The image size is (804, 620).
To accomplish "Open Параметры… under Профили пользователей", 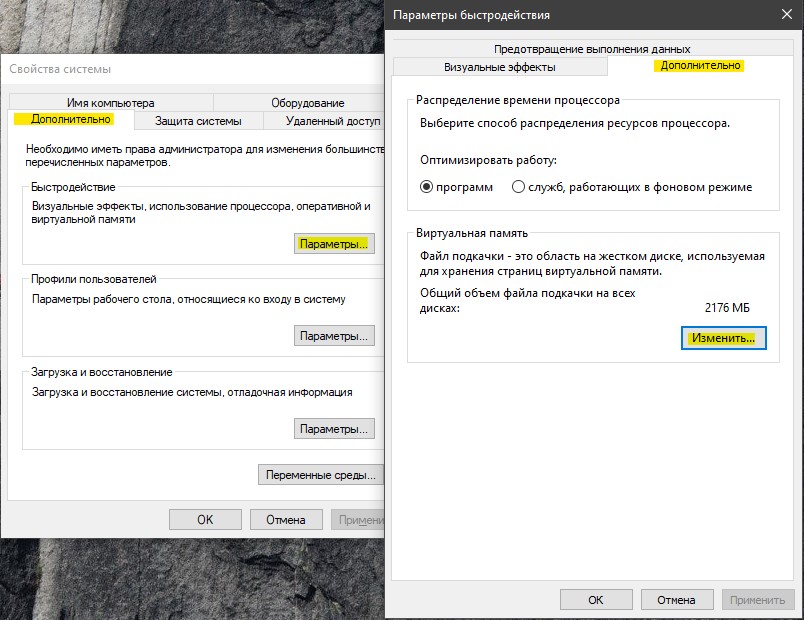I will pyautogui.click(x=334, y=336).
